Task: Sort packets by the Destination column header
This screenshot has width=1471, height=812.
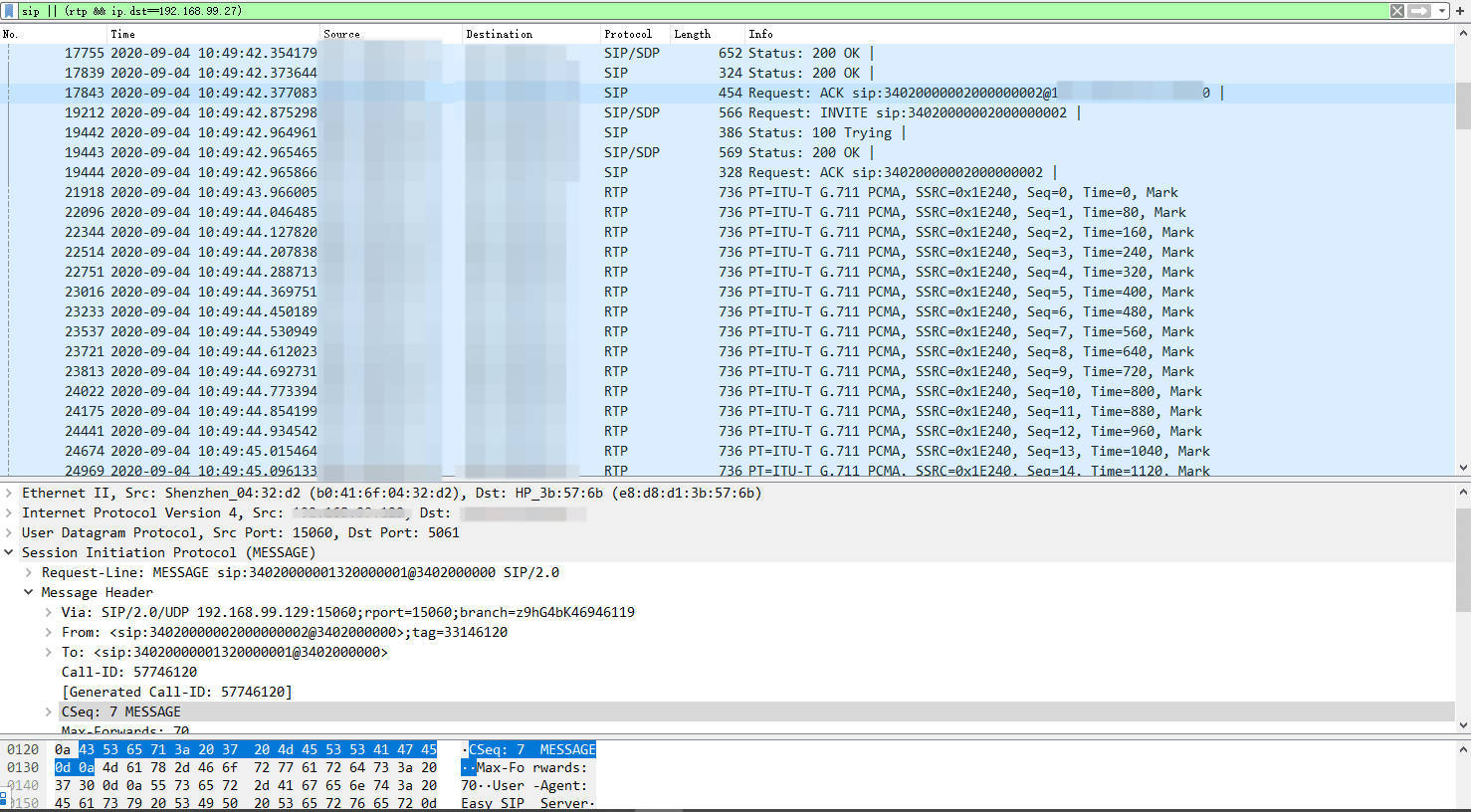Action: coord(531,34)
